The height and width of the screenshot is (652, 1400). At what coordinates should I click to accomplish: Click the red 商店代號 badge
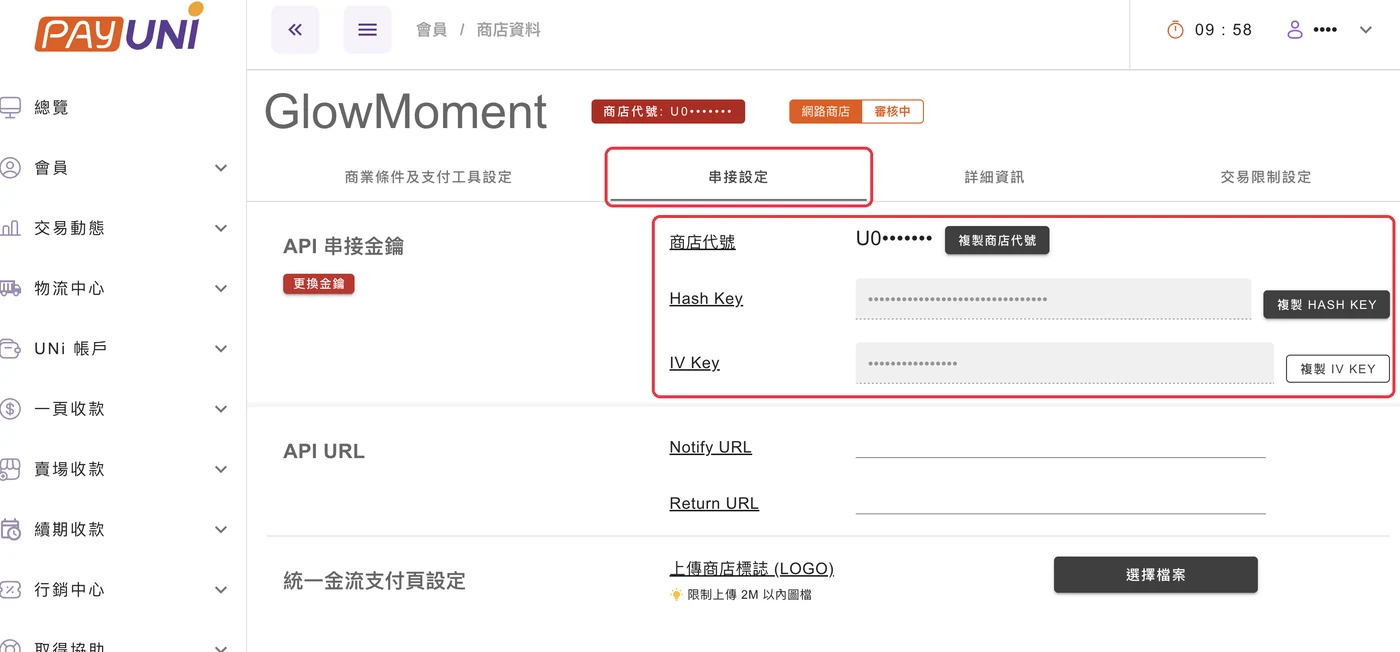pyautogui.click(x=668, y=111)
